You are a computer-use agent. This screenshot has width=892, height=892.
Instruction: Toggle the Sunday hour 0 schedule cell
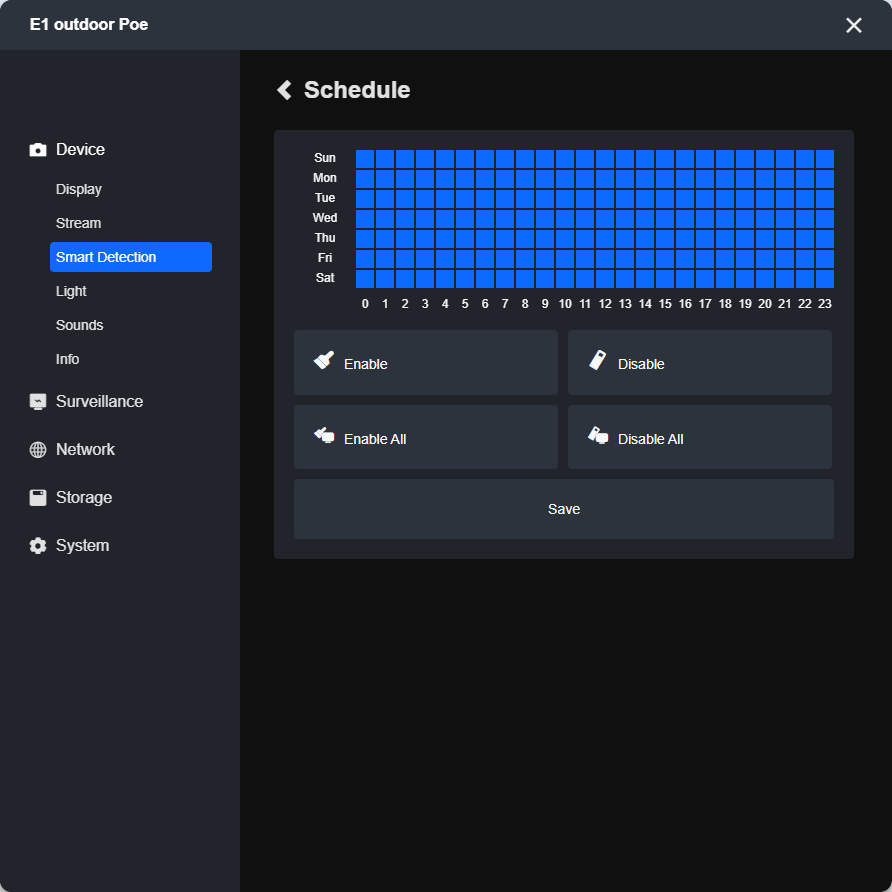[x=365, y=159]
